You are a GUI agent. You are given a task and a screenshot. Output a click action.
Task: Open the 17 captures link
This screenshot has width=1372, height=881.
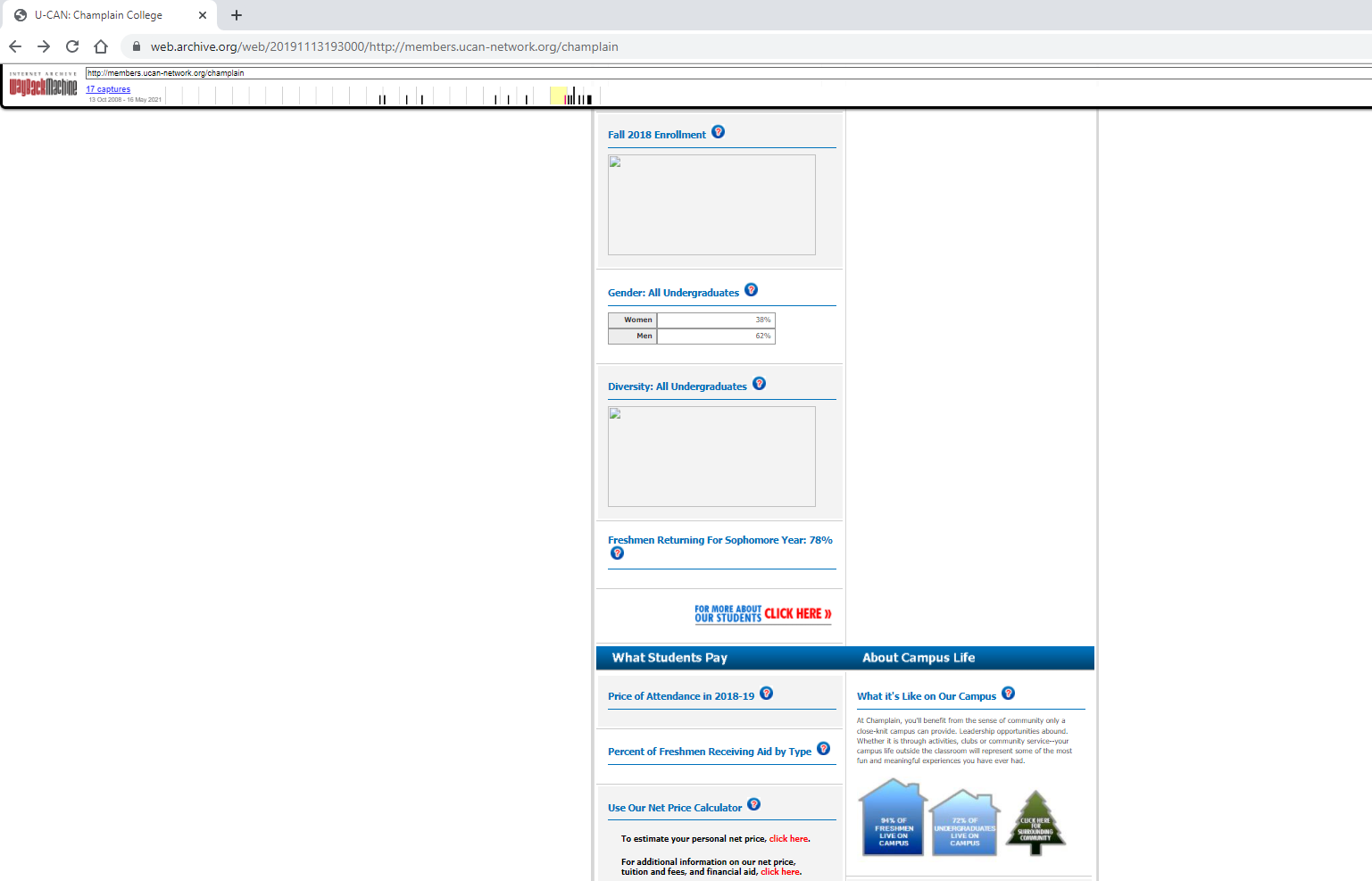[108, 89]
